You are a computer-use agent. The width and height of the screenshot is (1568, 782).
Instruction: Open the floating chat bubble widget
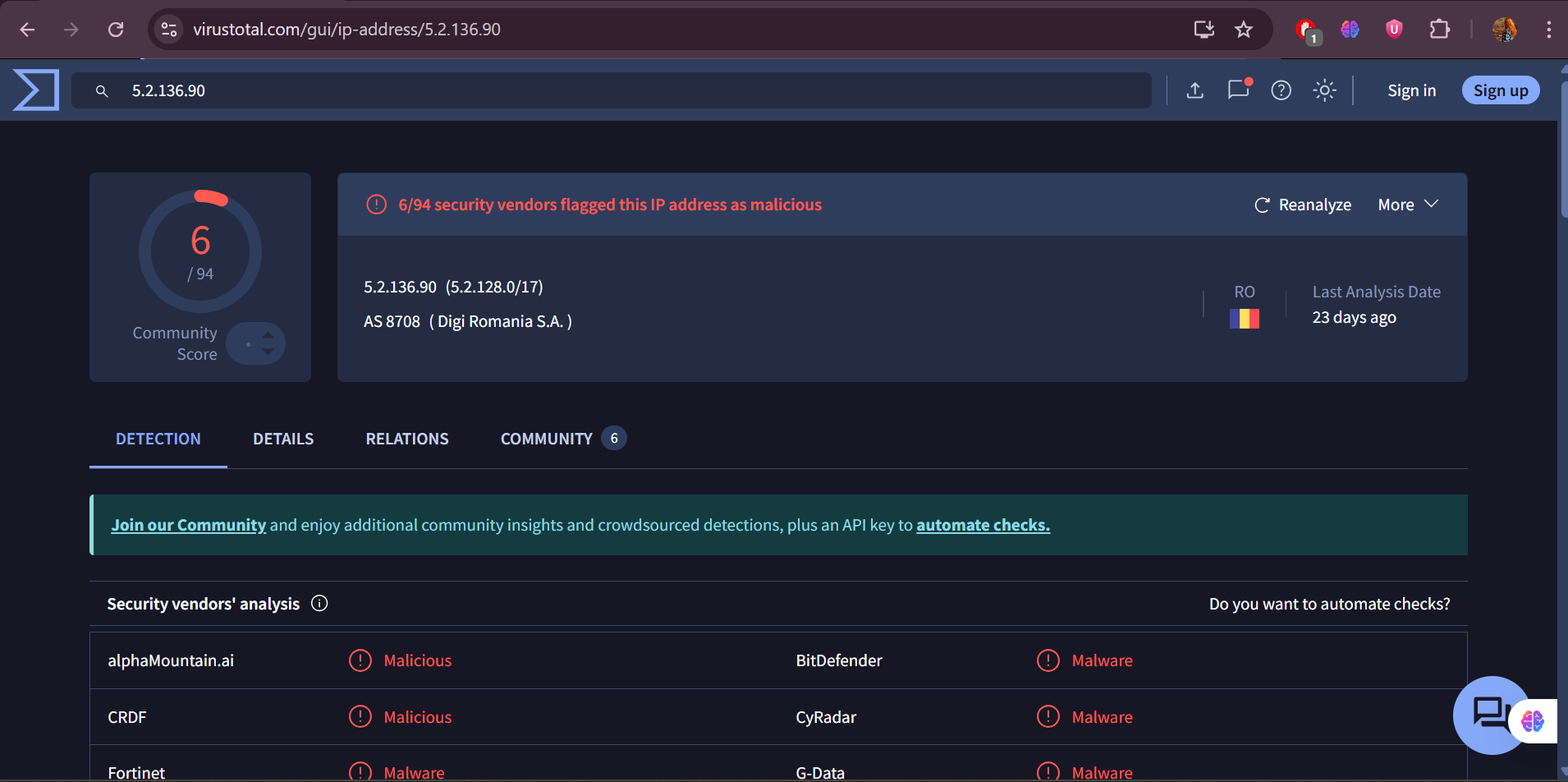tap(1491, 715)
